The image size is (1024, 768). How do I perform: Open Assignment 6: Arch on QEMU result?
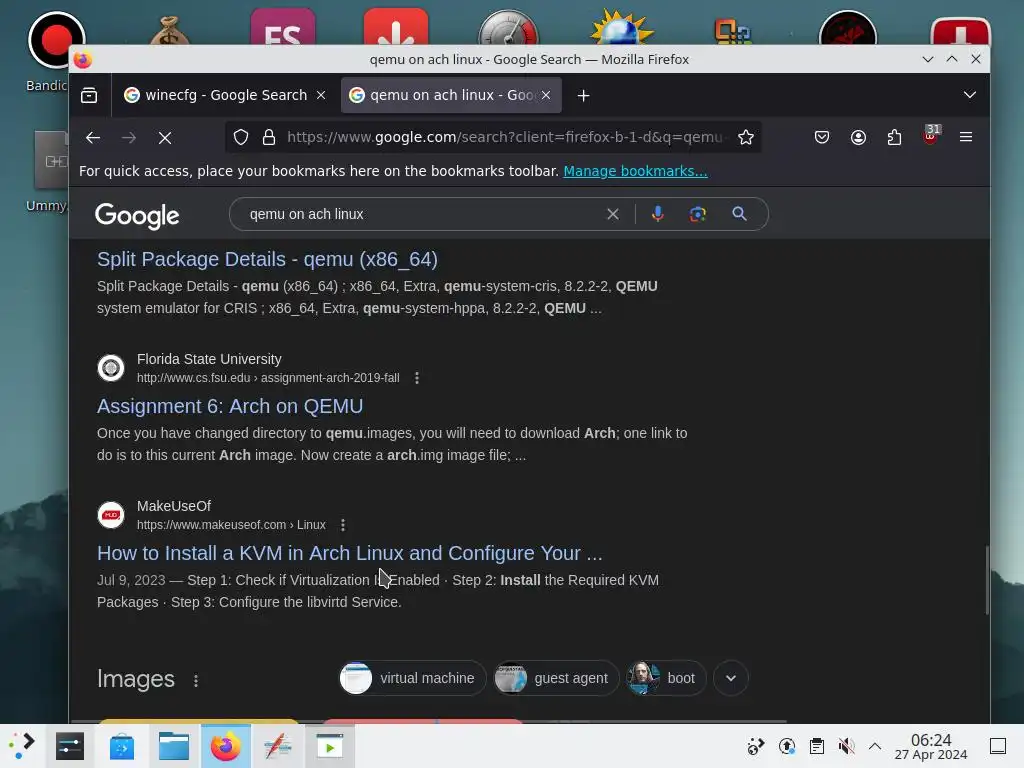coord(230,406)
